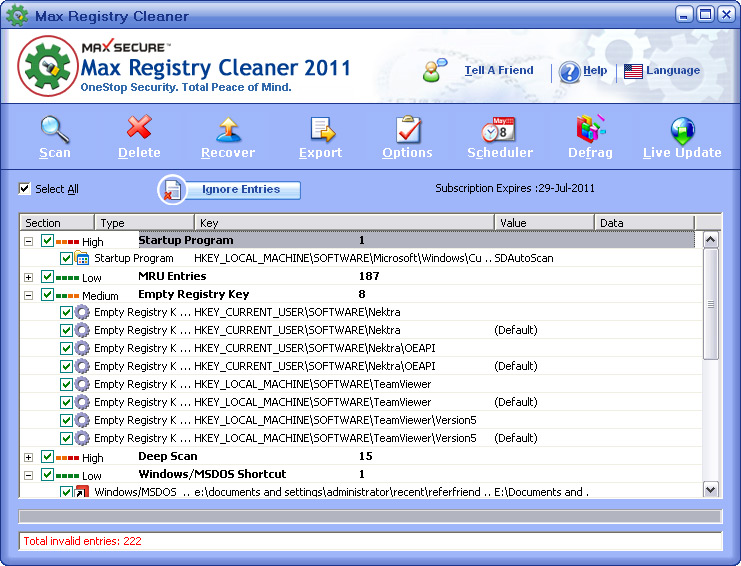
Task: Open the Scheduler calendar icon
Action: [499, 129]
